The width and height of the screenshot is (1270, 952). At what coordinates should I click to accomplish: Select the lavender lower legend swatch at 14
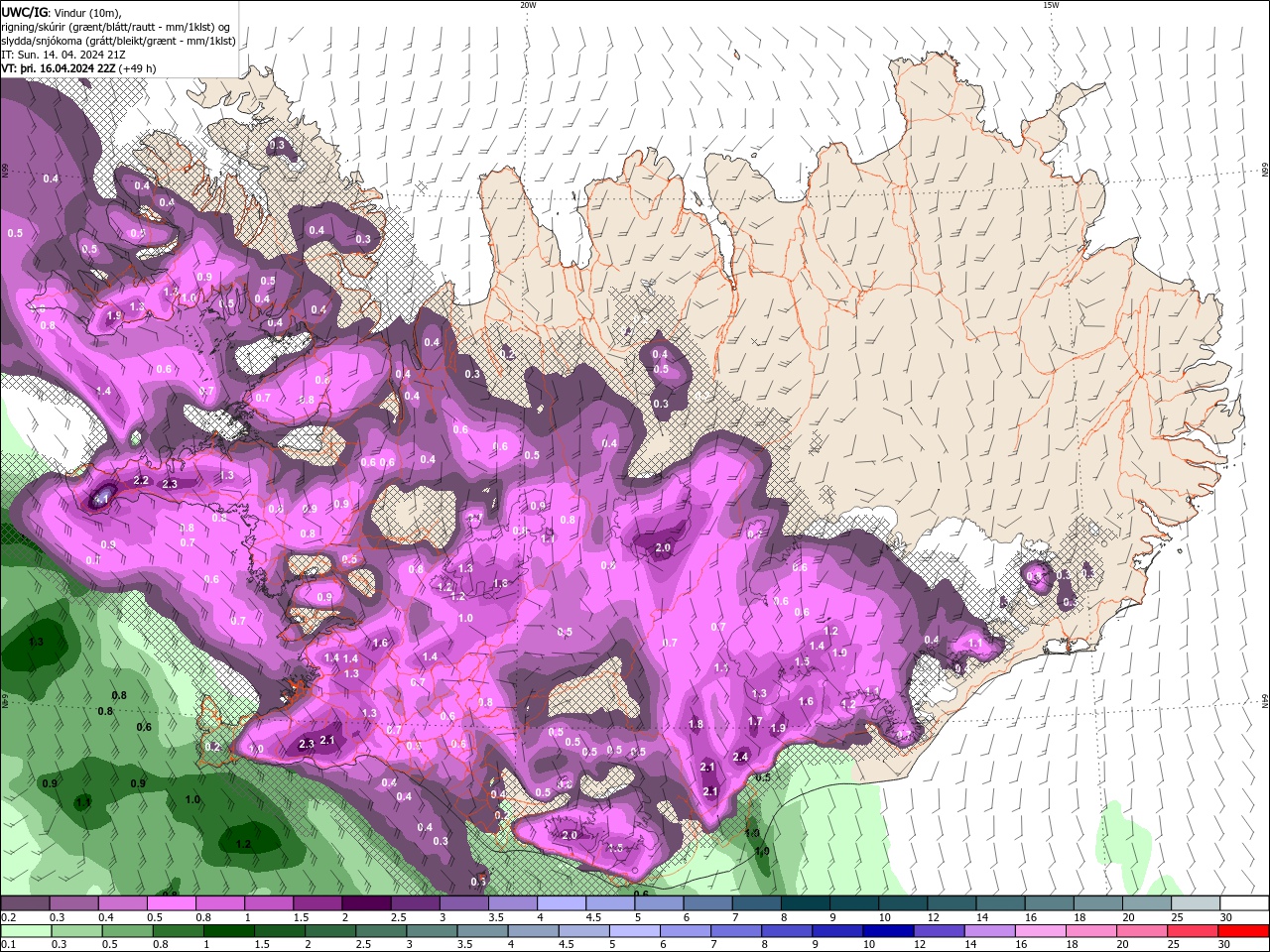tap(988, 930)
